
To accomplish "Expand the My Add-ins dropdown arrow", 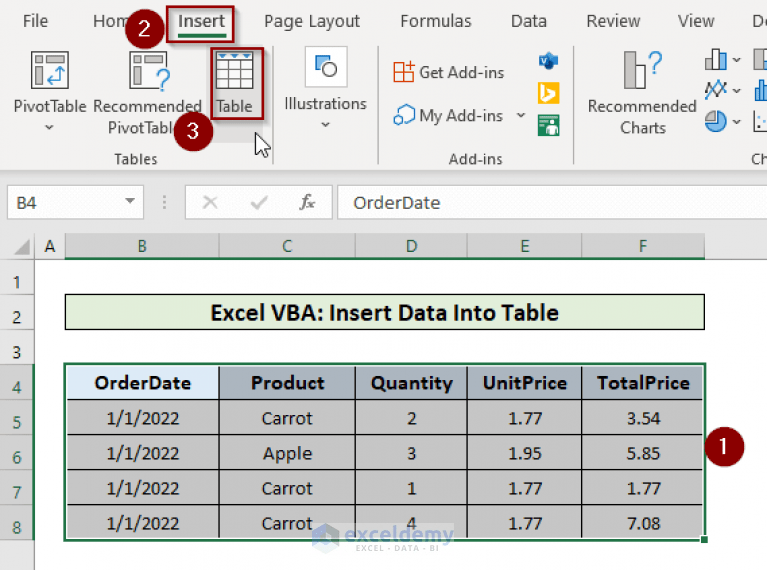I will pyautogui.click(x=521, y=115).
